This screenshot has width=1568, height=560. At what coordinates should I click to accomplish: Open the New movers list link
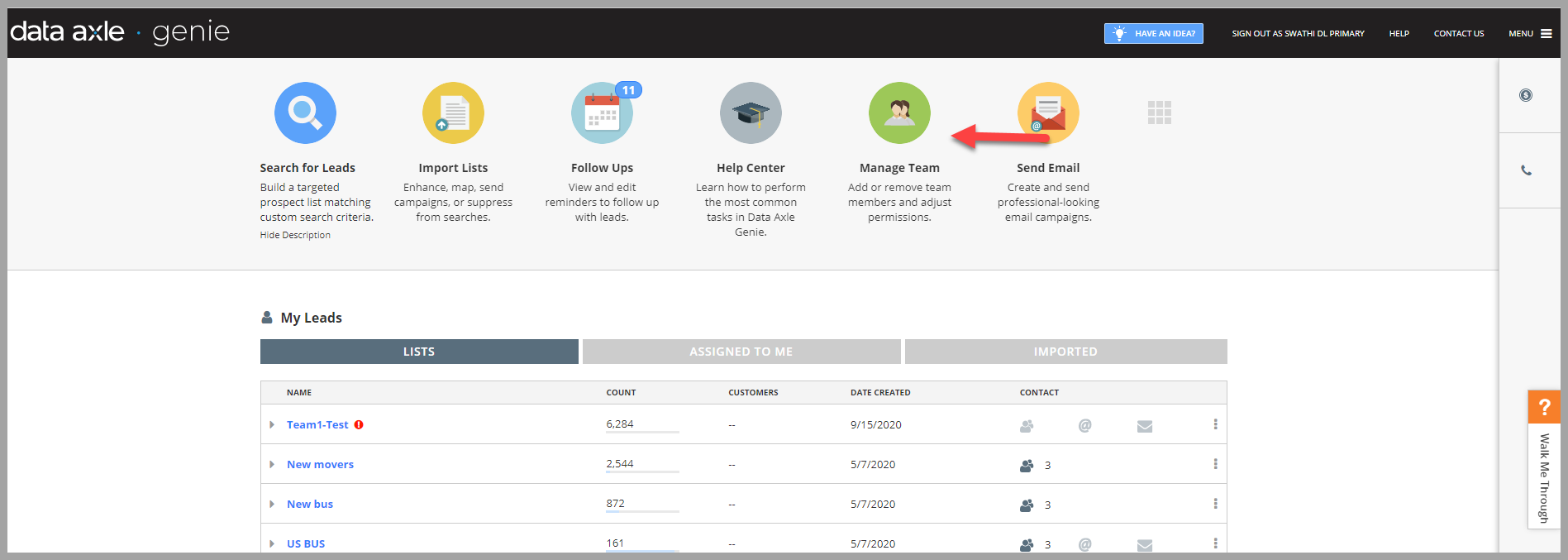point(320,464)
